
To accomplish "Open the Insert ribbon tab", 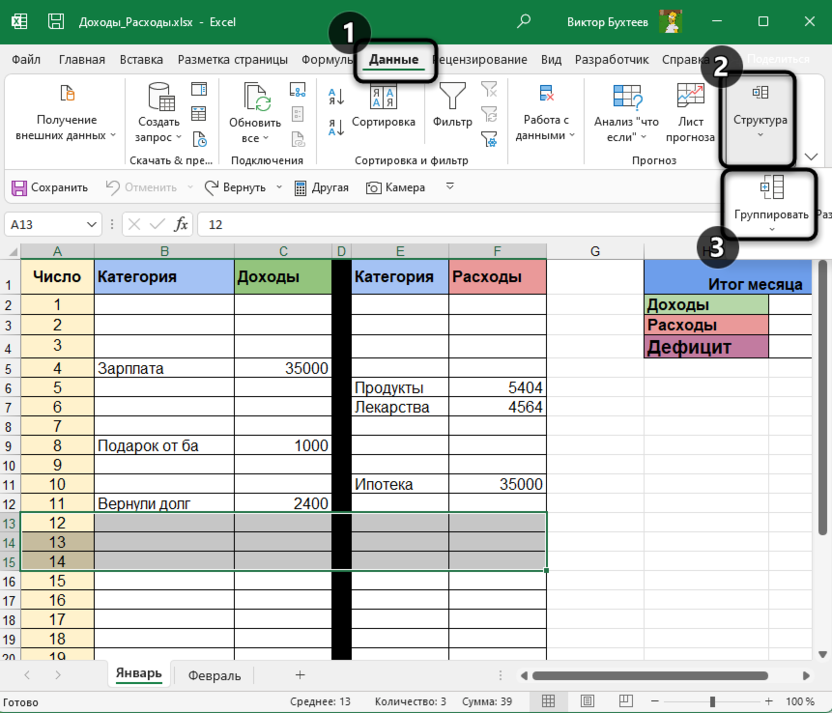I will point(141,60).
